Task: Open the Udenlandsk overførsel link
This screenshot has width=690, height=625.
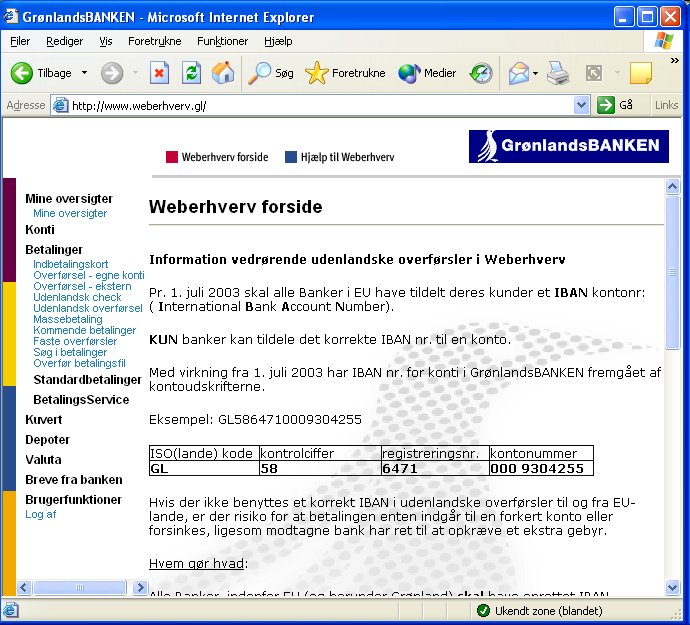Action: tap(88, 308)
